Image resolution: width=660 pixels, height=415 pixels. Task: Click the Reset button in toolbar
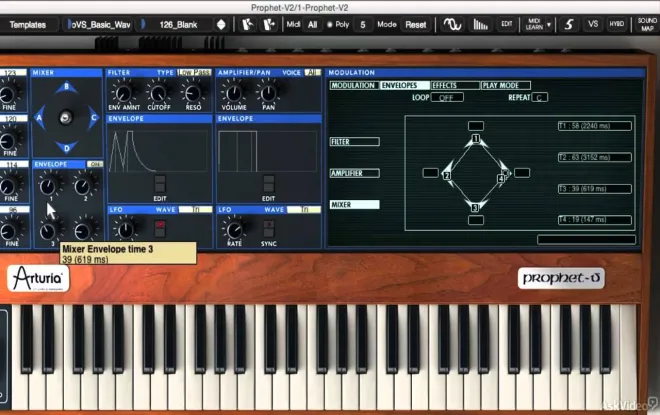pos(415,25)
